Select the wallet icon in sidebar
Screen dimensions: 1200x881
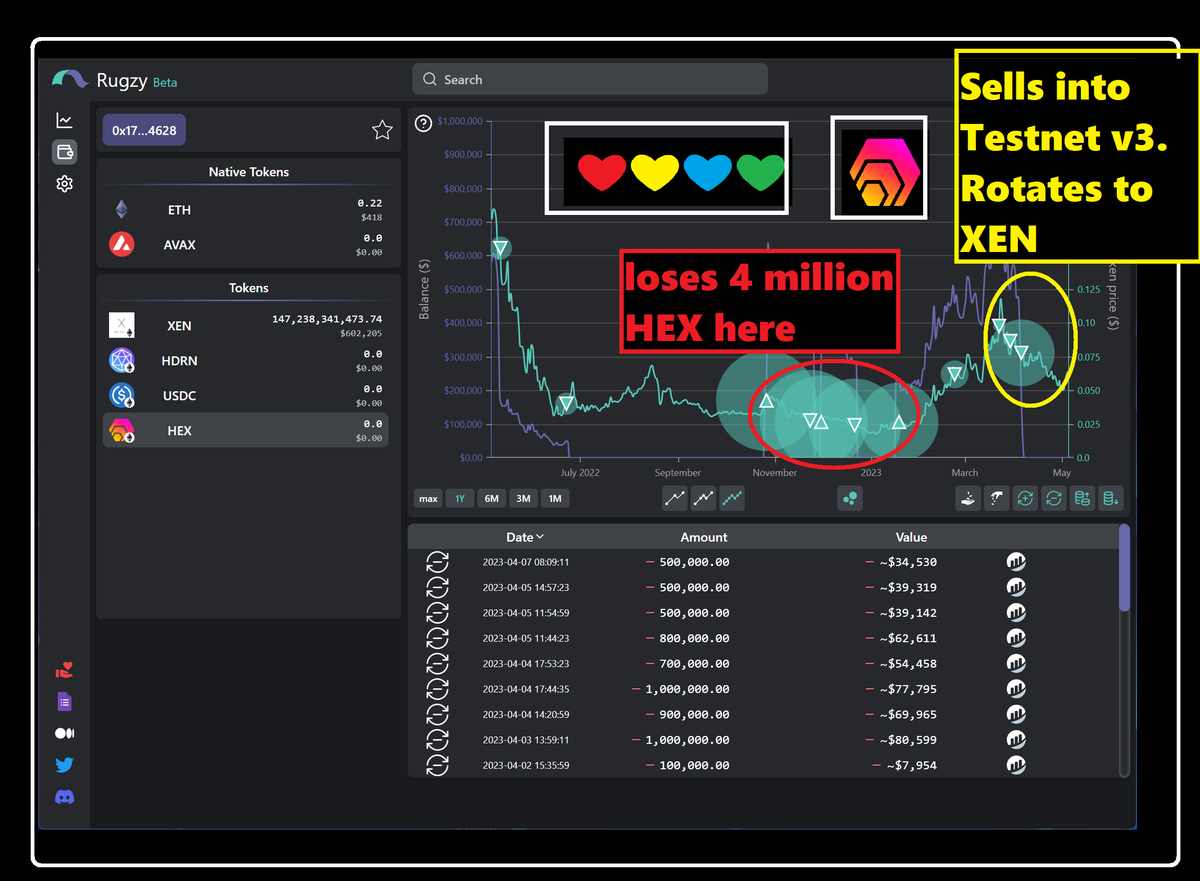[64, 152]
